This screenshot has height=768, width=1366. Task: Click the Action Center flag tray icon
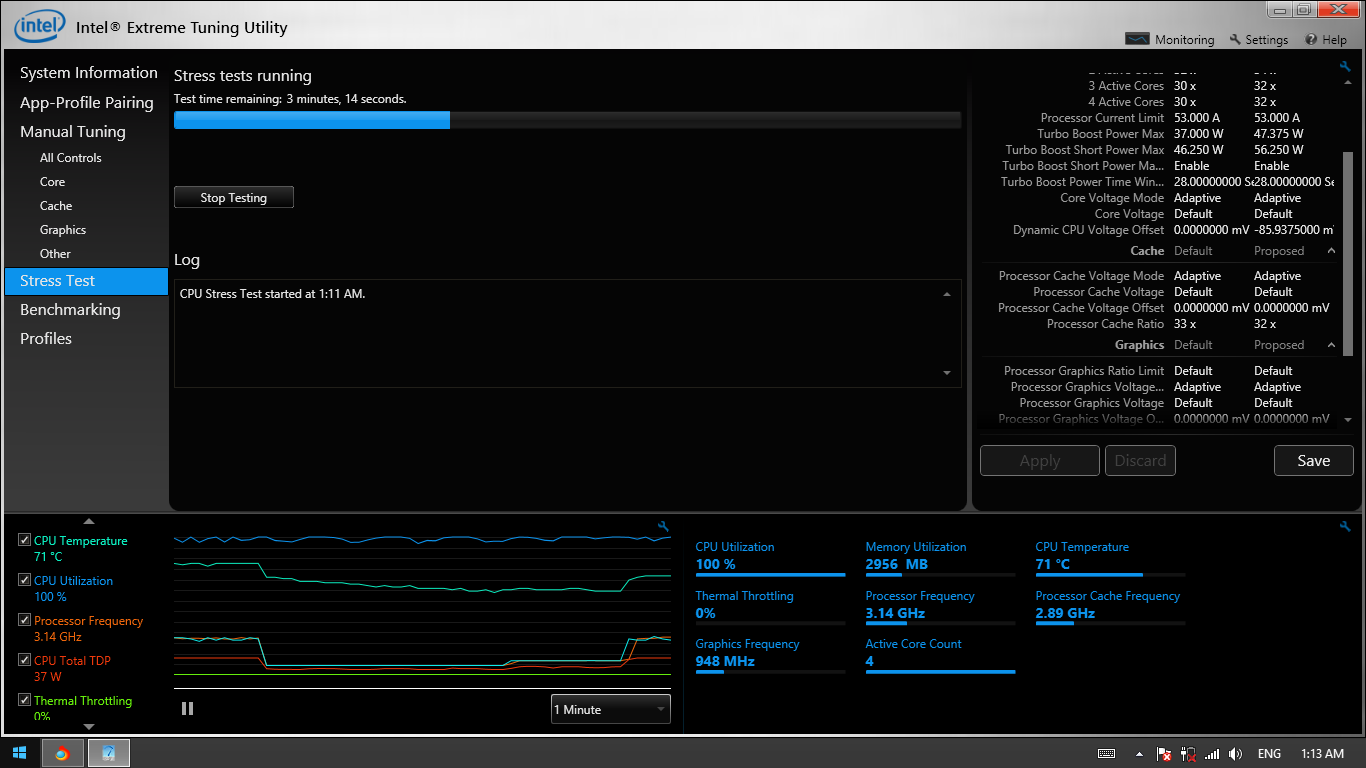1164,754
